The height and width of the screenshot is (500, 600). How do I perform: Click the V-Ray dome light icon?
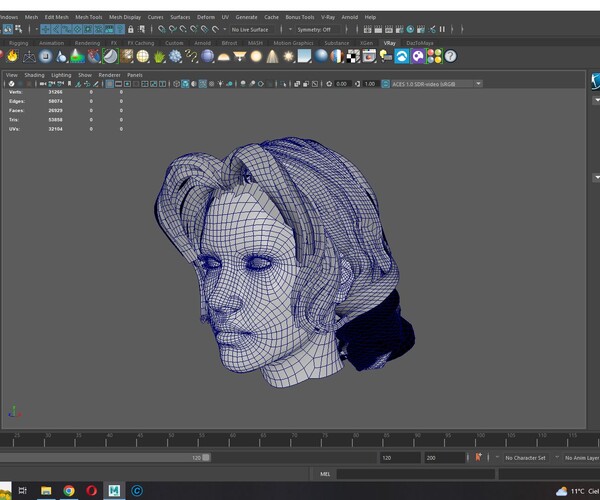[223, 57]
